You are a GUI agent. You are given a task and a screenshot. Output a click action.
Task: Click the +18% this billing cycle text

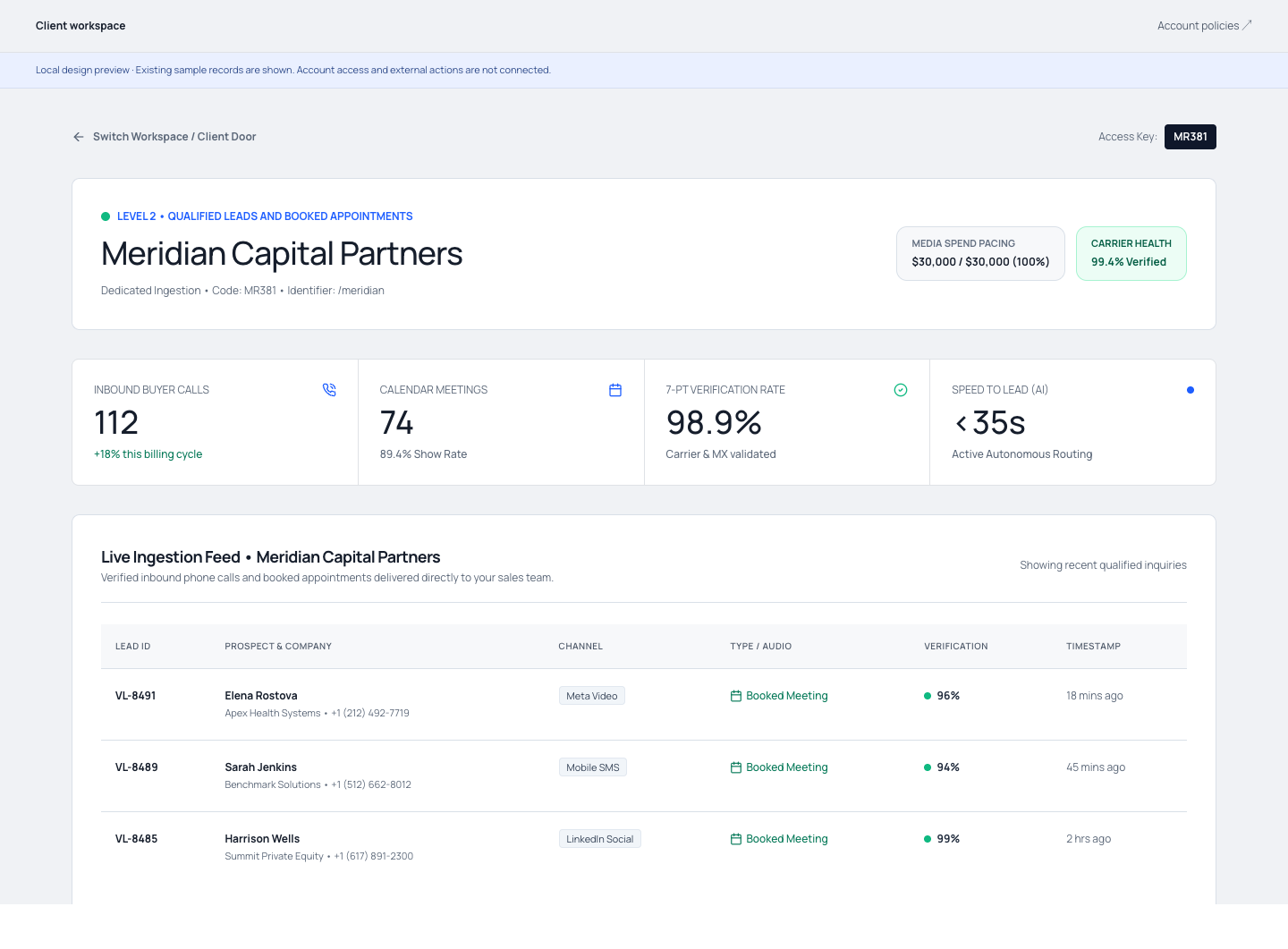148,454
